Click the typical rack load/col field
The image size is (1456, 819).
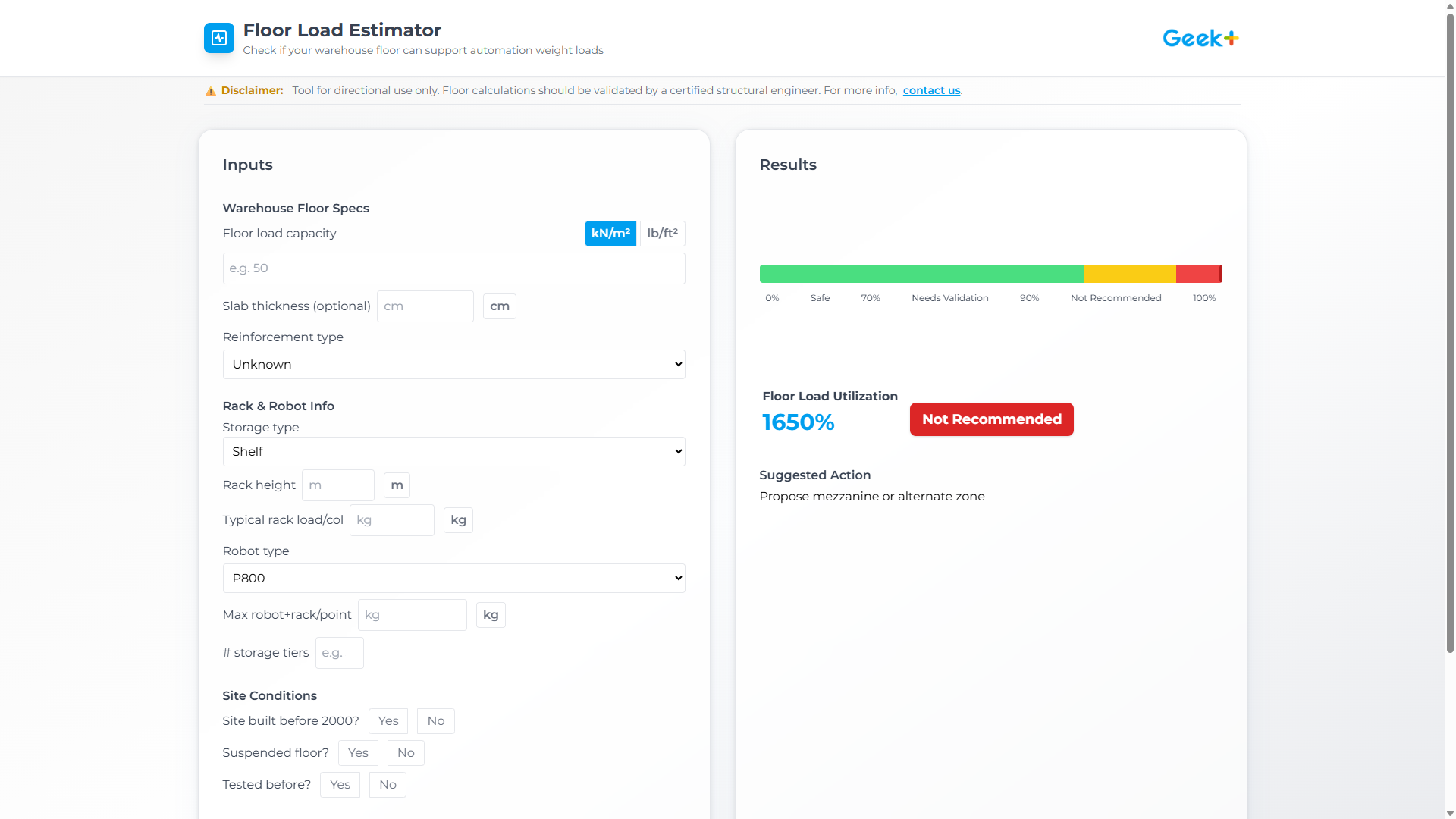click(x=391, y=520)
